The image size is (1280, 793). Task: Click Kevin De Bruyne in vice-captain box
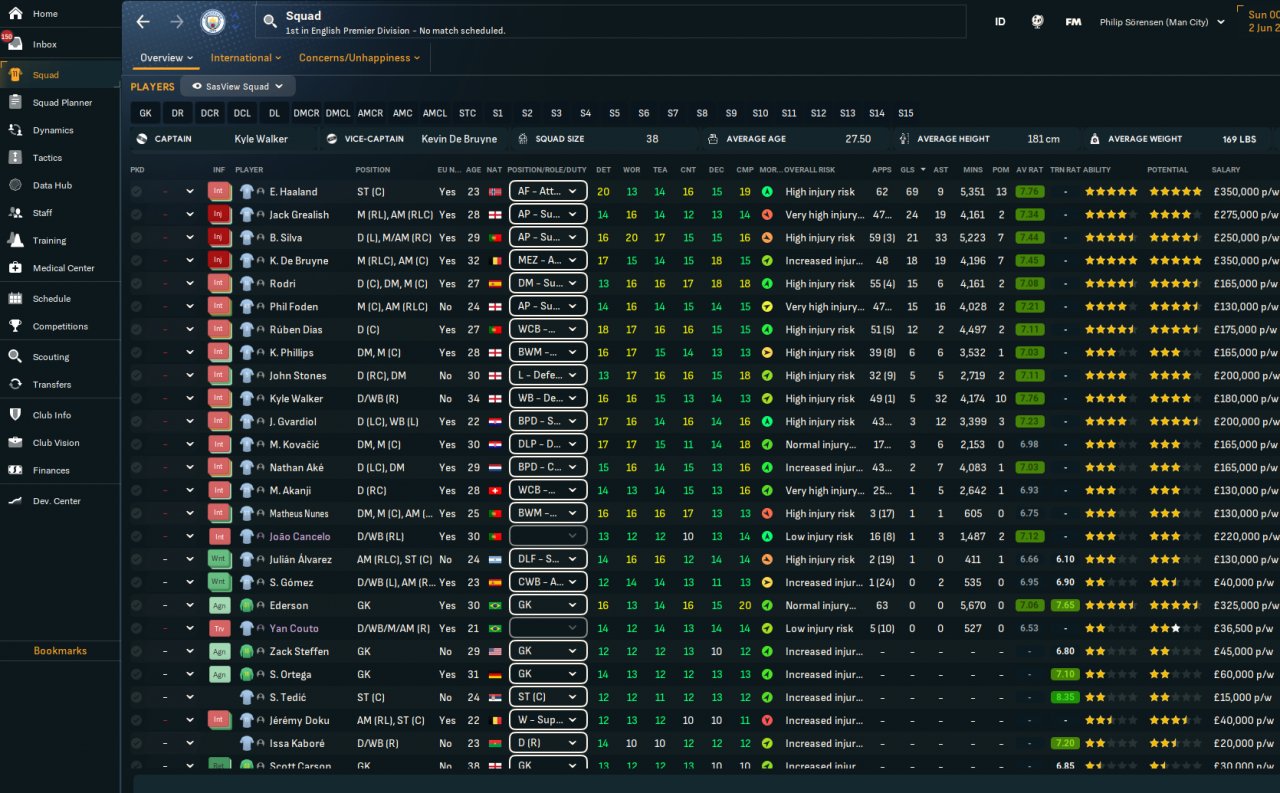[459, 139]
